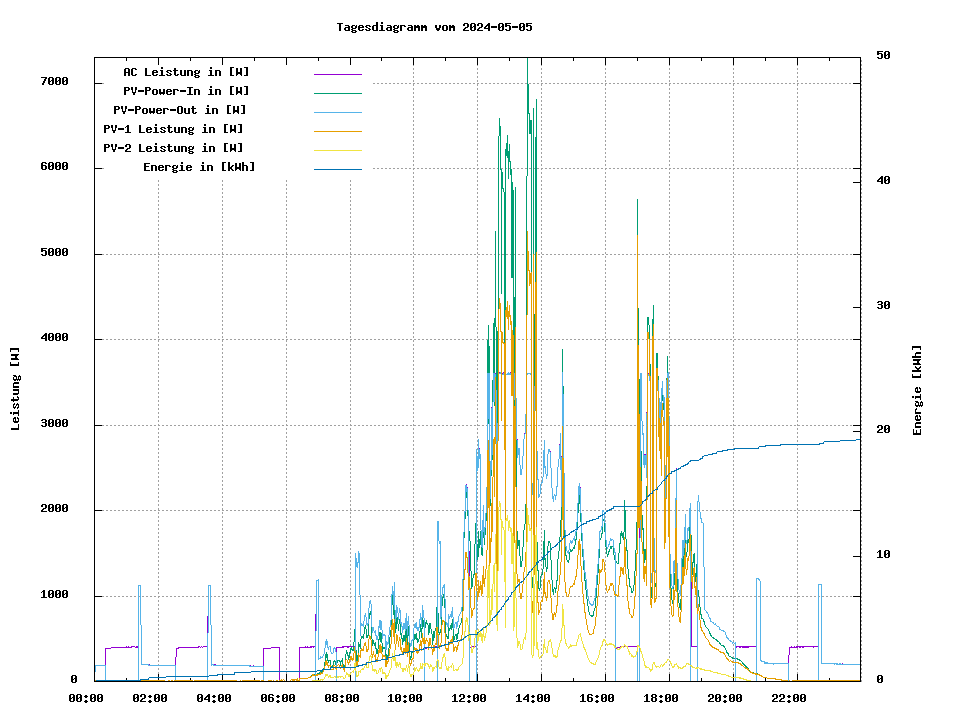Select the PV-Power-Out legend entry text

(181, 110)
